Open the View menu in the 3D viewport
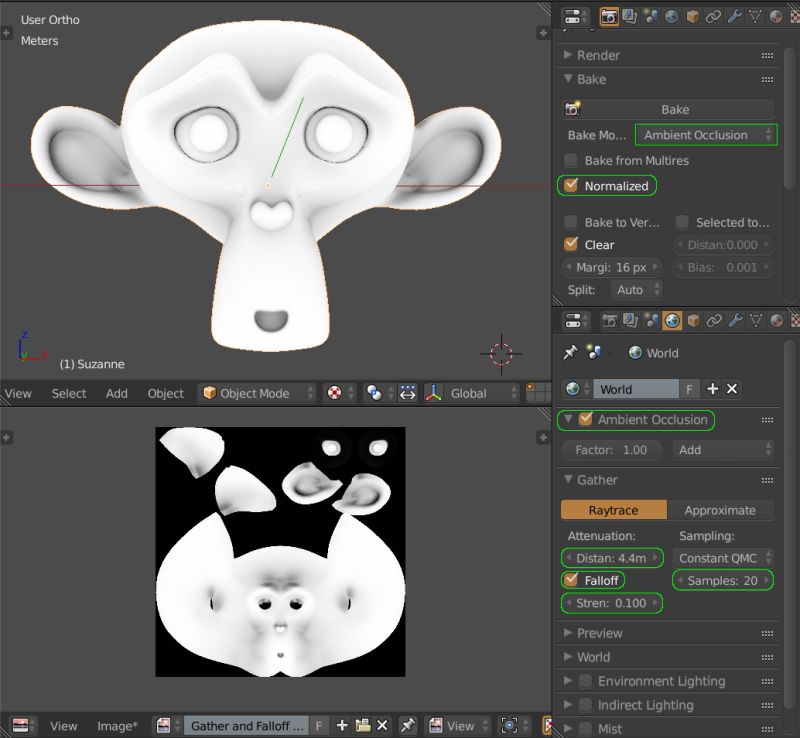This screenshot has height=738, width=800. (18, 393)
